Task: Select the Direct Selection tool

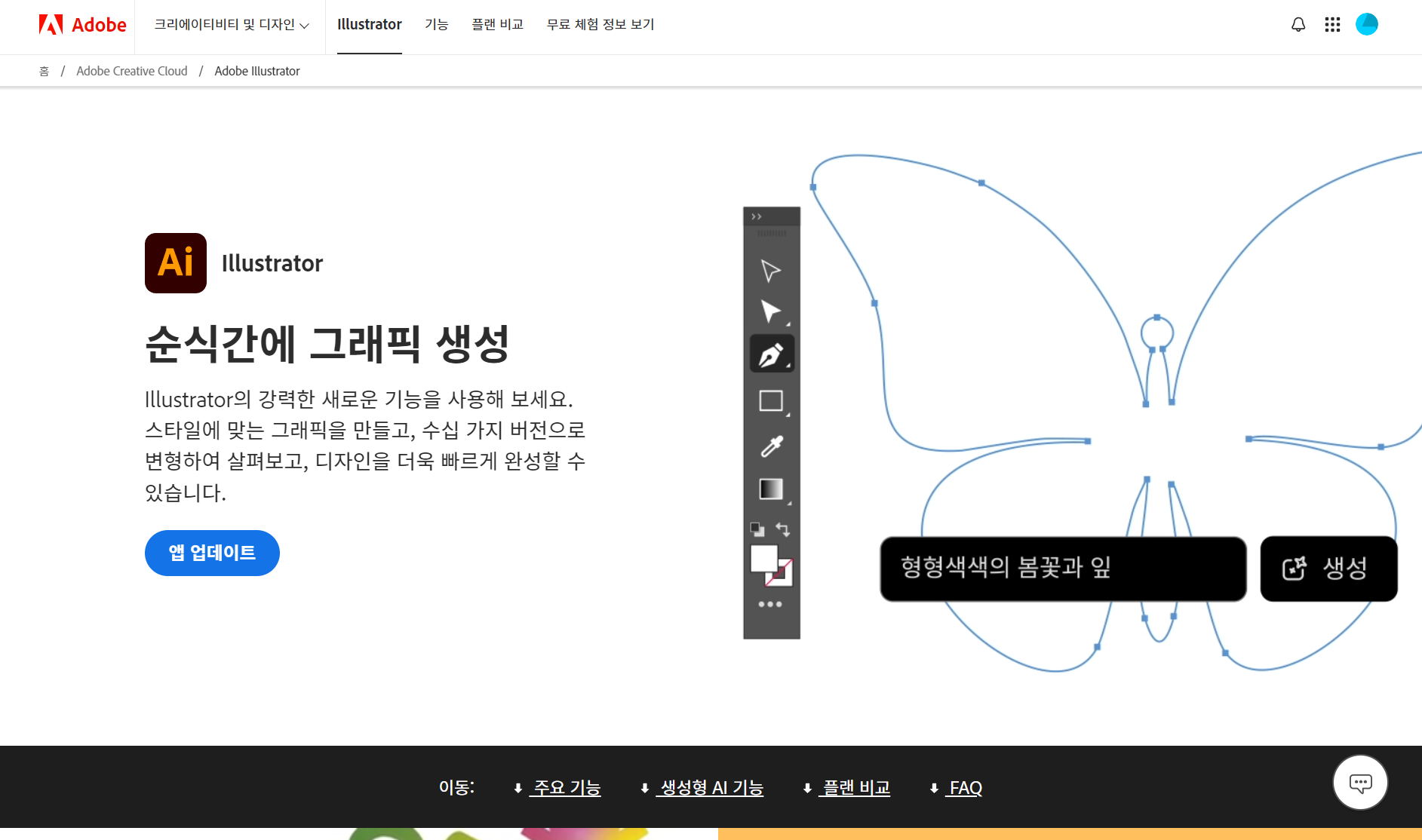Action: click(771, 311)
